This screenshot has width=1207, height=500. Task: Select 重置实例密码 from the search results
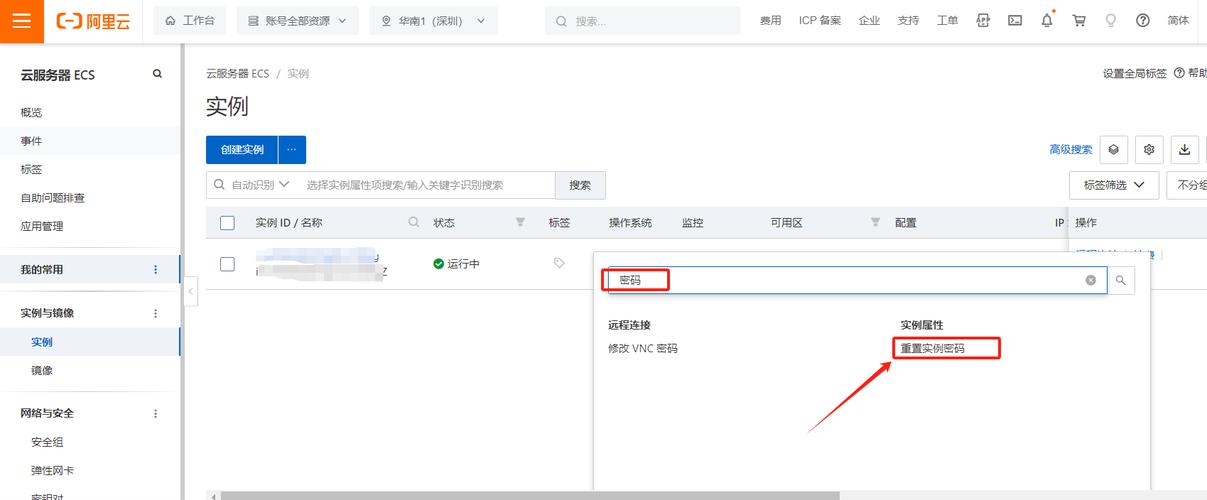[933, 348]
